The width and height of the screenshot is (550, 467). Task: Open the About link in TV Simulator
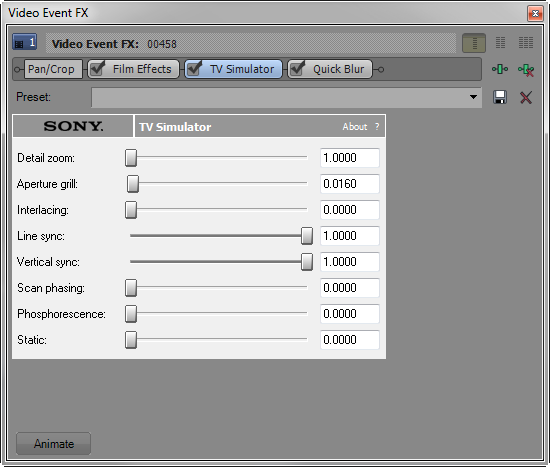[x=355, y=127]
